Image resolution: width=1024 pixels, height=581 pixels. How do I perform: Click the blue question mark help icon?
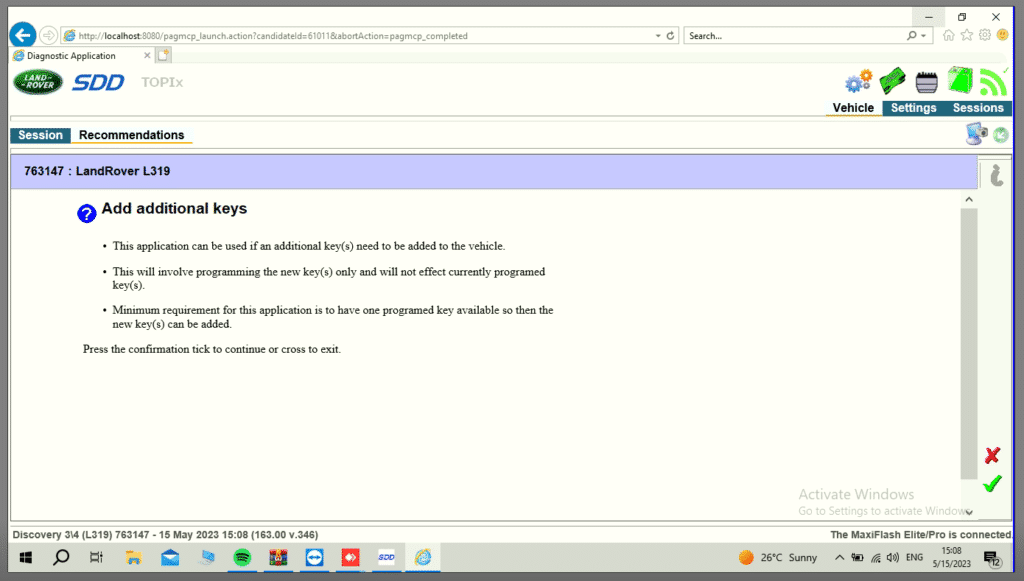(x=87, y=212)
